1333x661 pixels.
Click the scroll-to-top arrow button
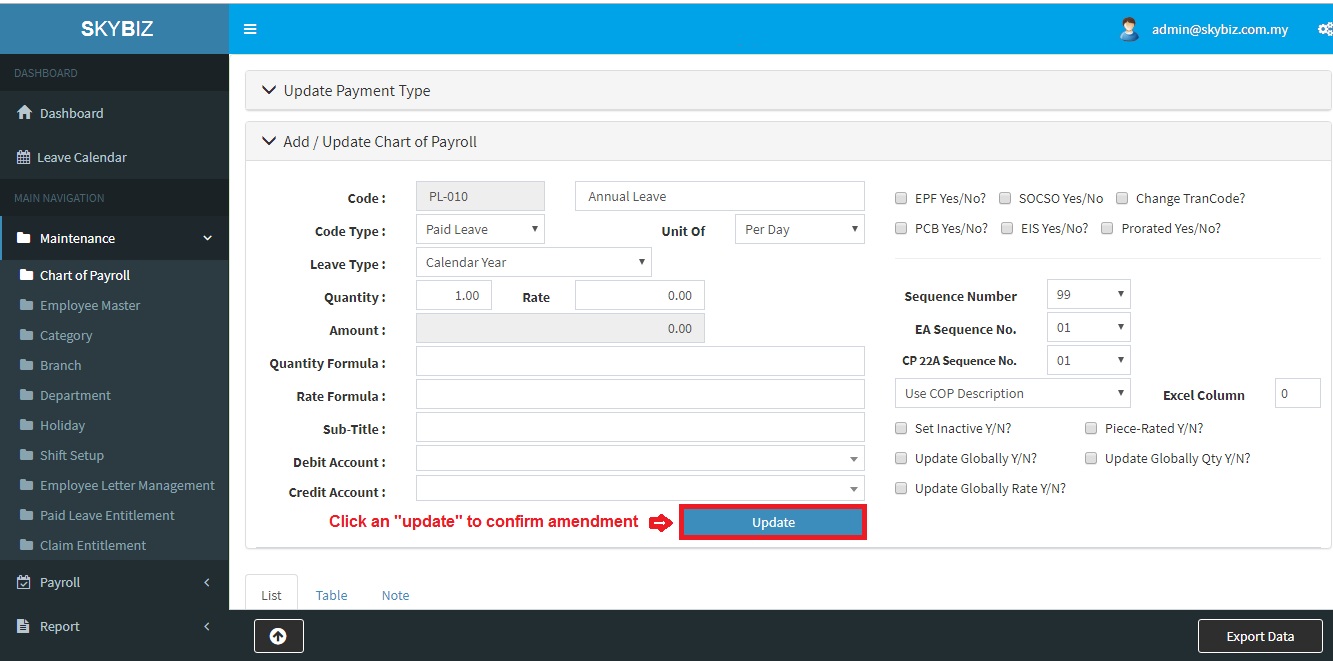point(278,636)
